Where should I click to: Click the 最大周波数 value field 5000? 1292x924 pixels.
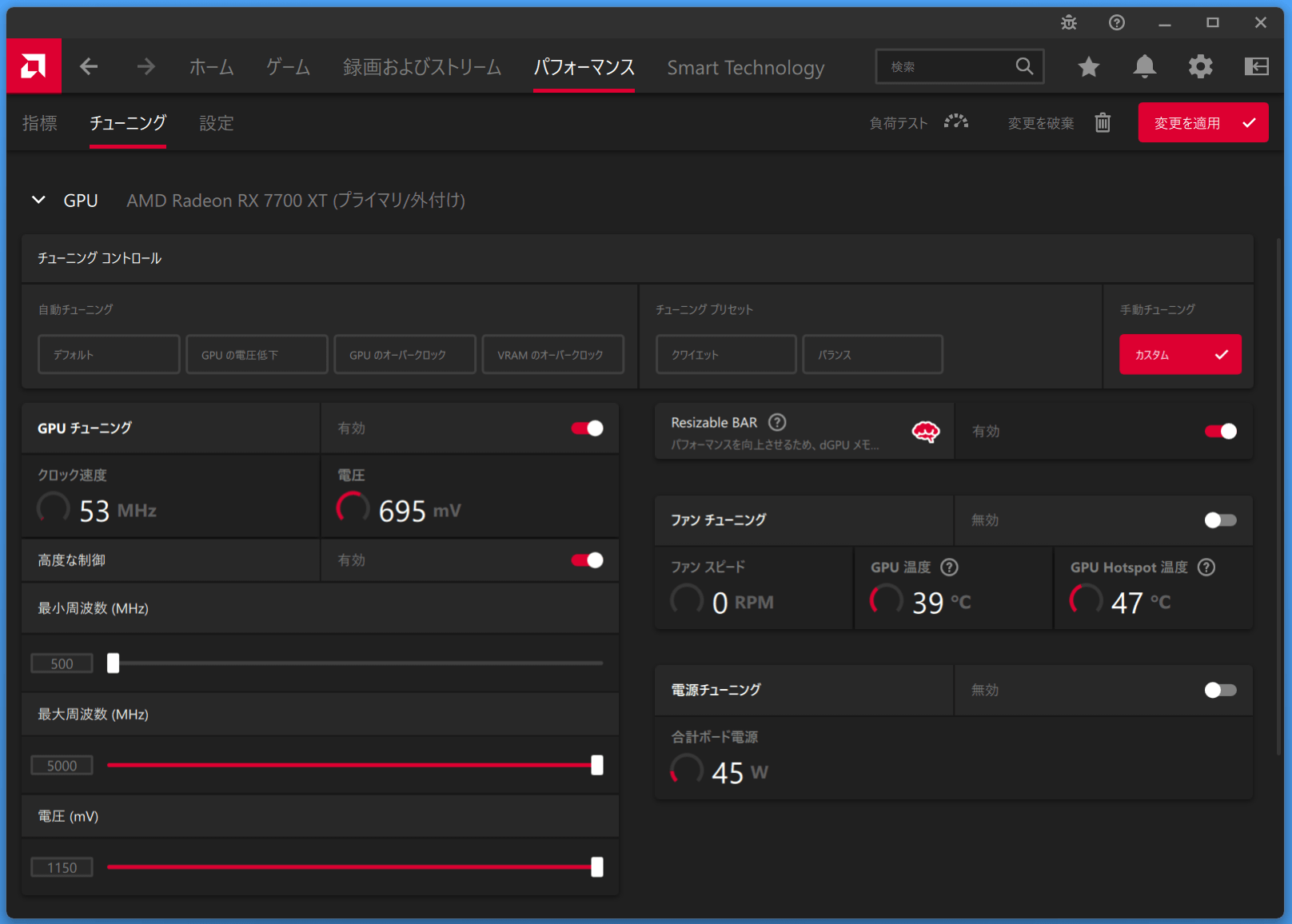point(62,766)
